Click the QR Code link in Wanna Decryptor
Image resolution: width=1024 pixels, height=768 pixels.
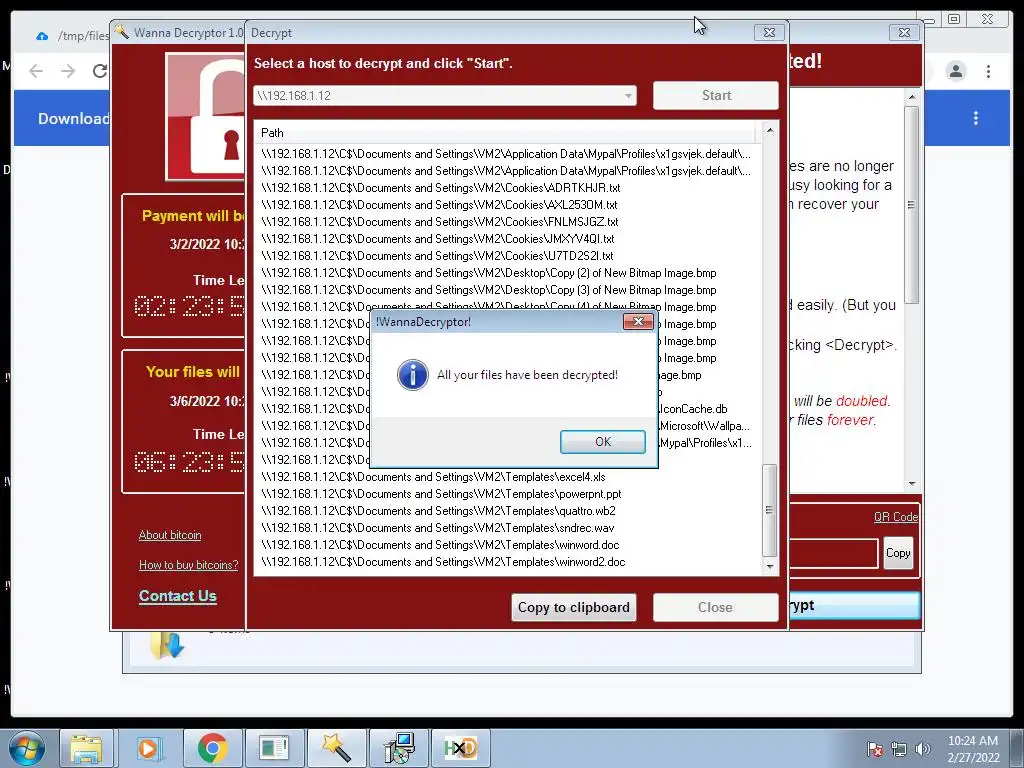tap(895, 517)
